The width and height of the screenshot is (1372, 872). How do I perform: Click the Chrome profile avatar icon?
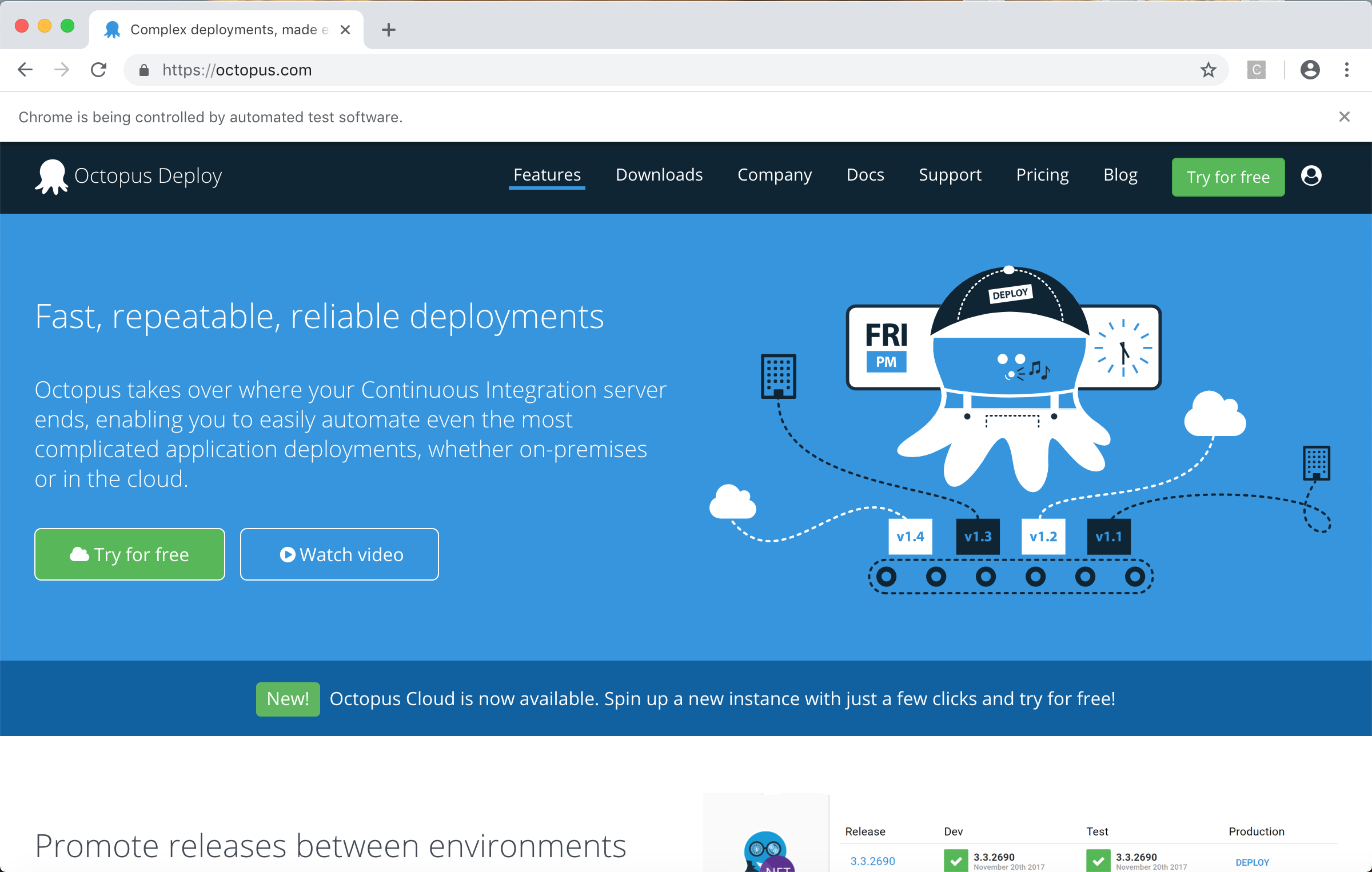pyautogui.click(x=1310, y=70)
